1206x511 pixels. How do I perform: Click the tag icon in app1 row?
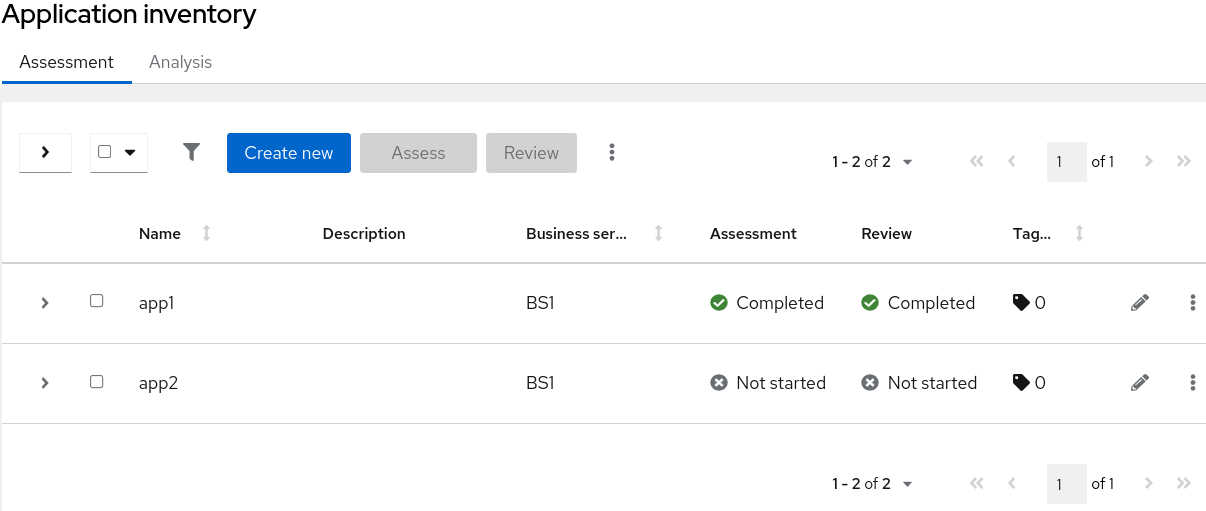click(1021, 302)
